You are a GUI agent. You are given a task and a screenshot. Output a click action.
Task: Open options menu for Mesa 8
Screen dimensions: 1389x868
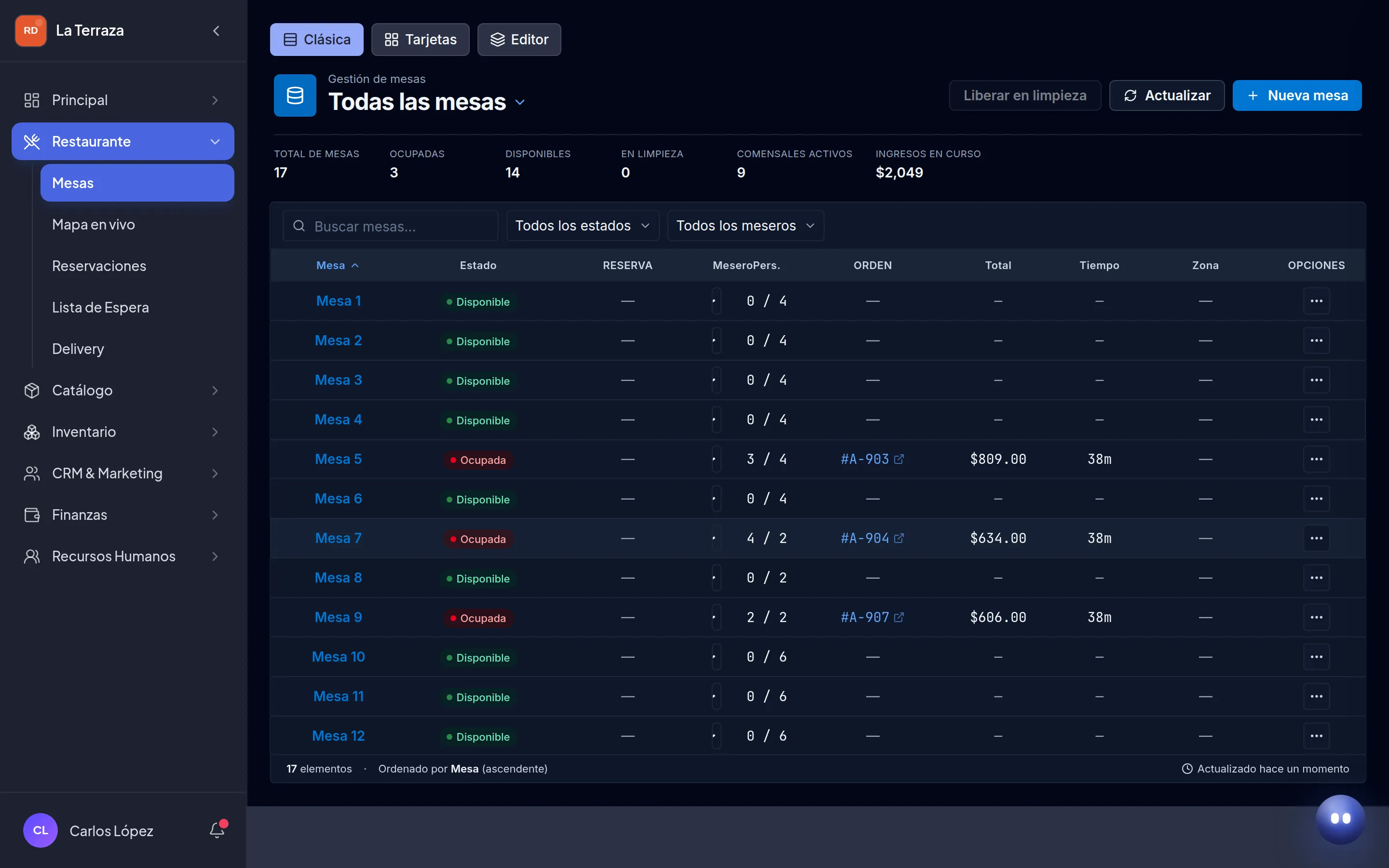click(x=1316, y=578)
